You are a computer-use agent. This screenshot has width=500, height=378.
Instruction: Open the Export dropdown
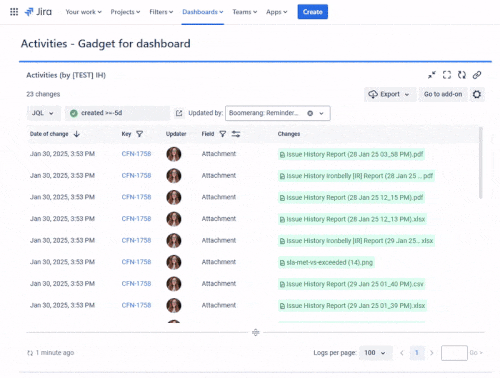coord(390,94)
